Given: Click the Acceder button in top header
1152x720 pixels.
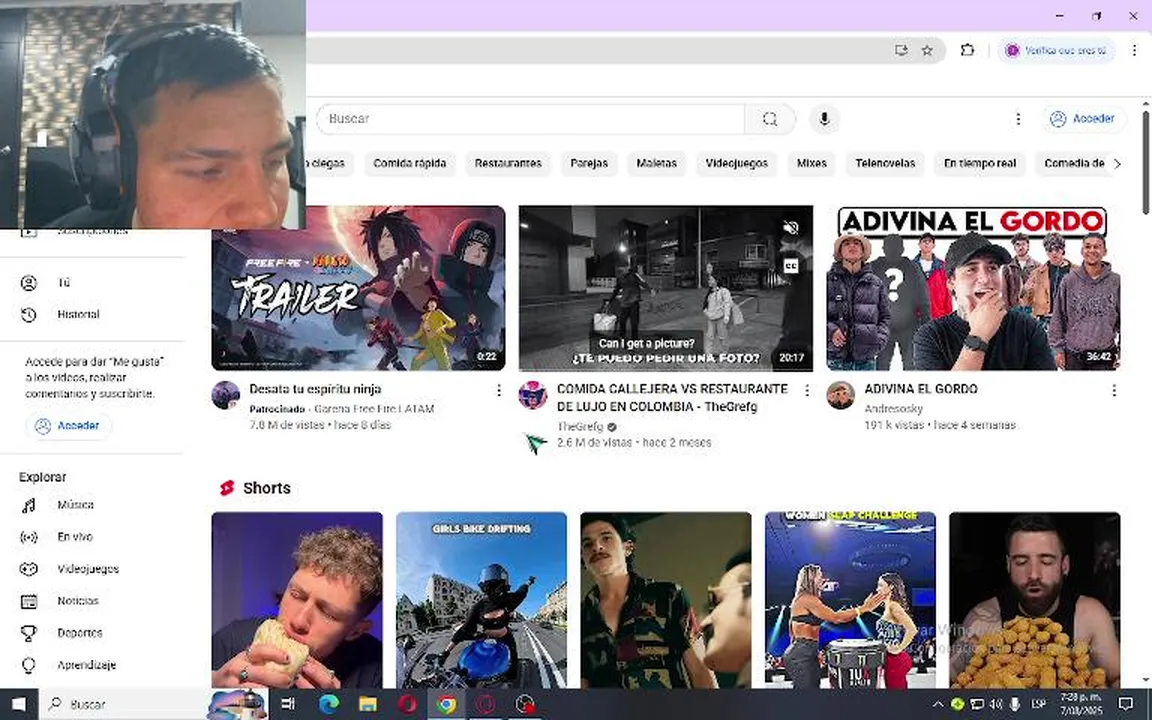Looking at the screenshot, I should (x=1083, y=119).
